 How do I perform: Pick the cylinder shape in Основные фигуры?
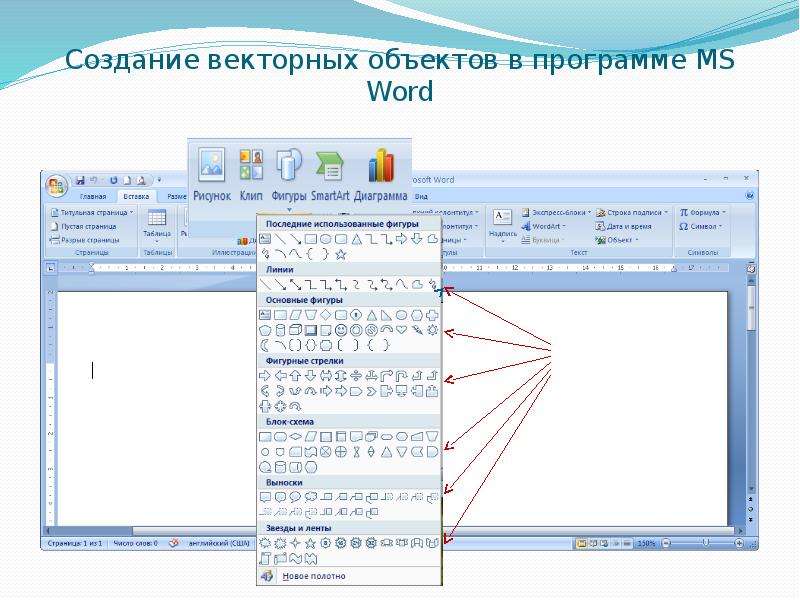[x=280, y=330]
